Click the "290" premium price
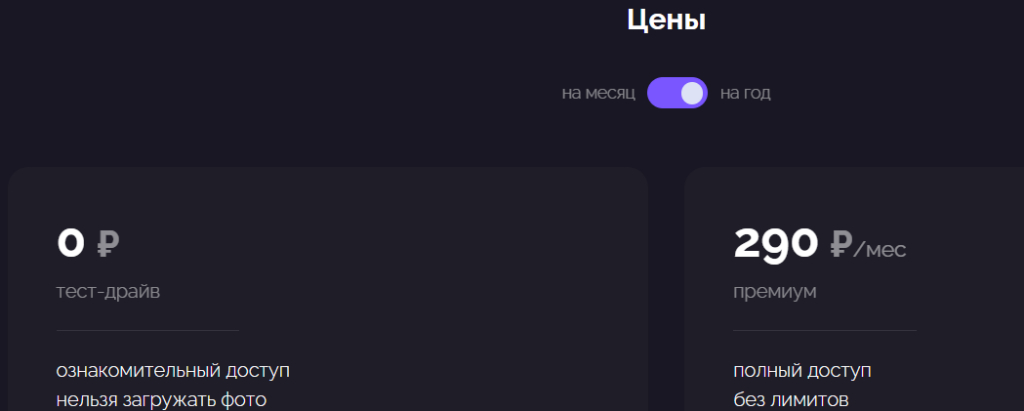The height and width of the screenshot is (411, 1024). (776, 243)
